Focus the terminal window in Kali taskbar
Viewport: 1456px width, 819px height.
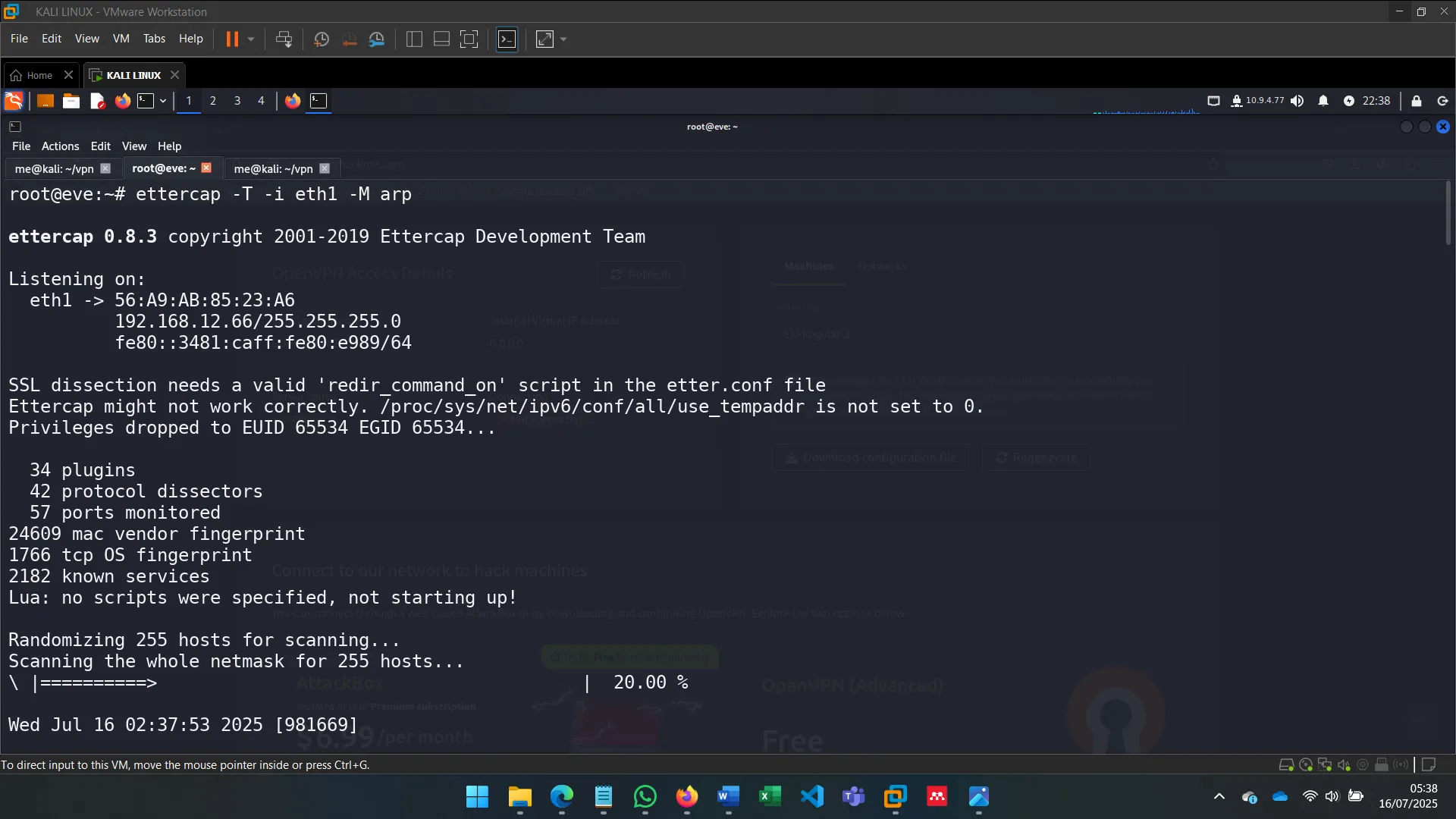pyautogui.click(x=318, y=101)
